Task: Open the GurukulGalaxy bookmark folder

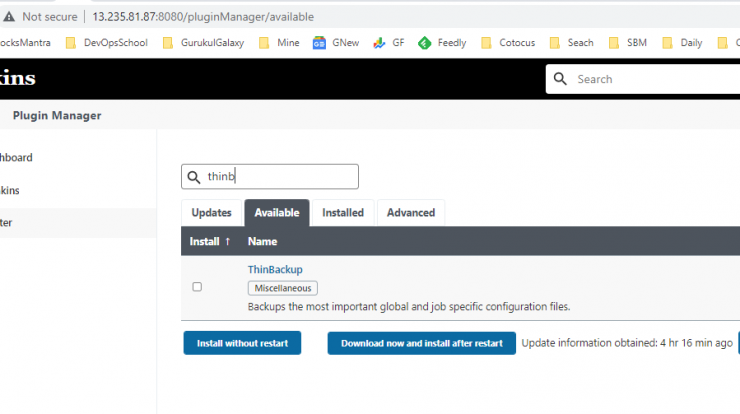Action: tap(203, 43)
